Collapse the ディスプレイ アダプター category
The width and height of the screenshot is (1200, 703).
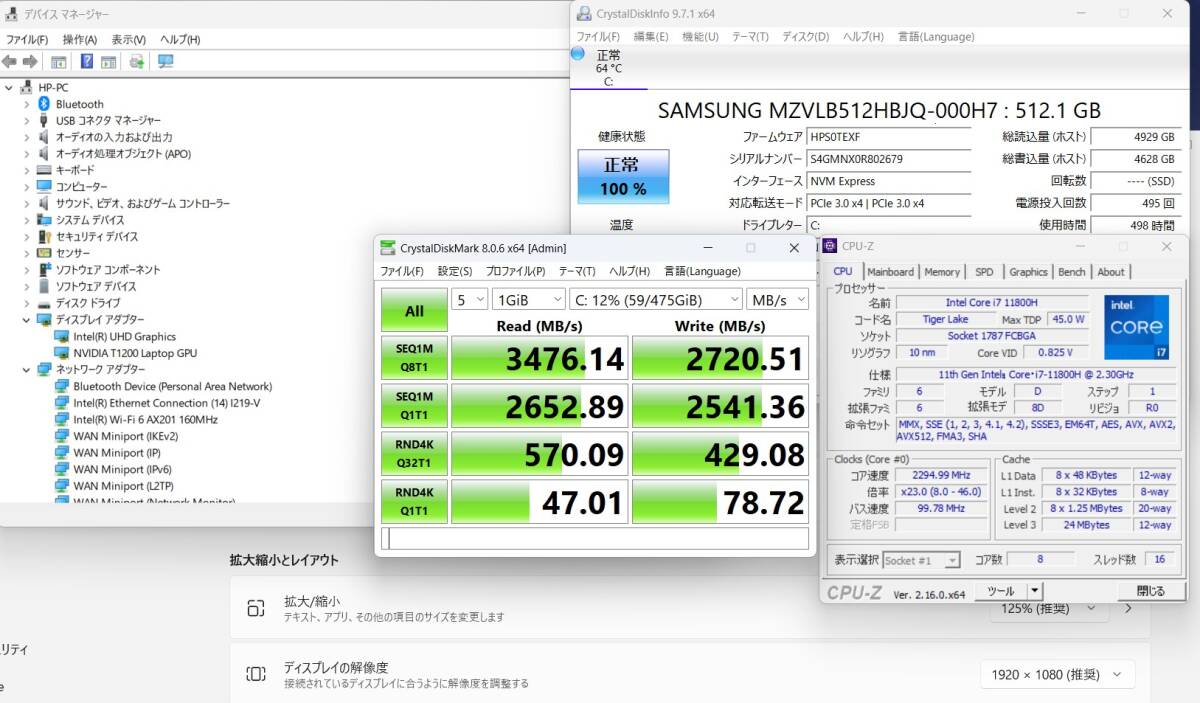(x=27, y=320)
